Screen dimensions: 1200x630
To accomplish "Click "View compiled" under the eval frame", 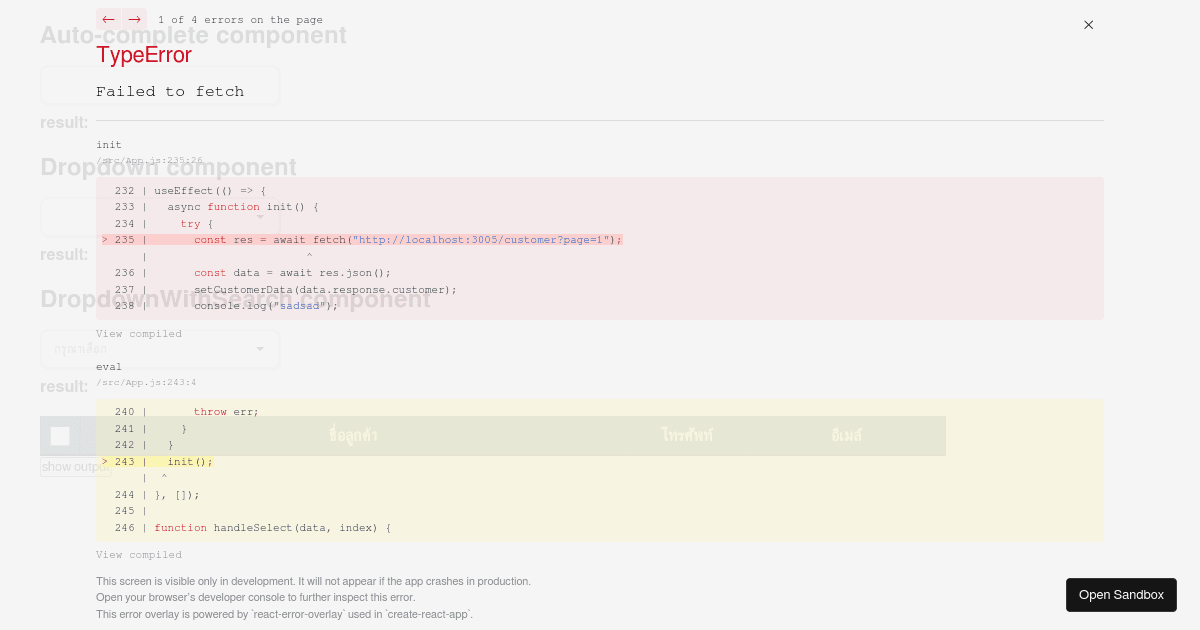I will coord(139,554).
